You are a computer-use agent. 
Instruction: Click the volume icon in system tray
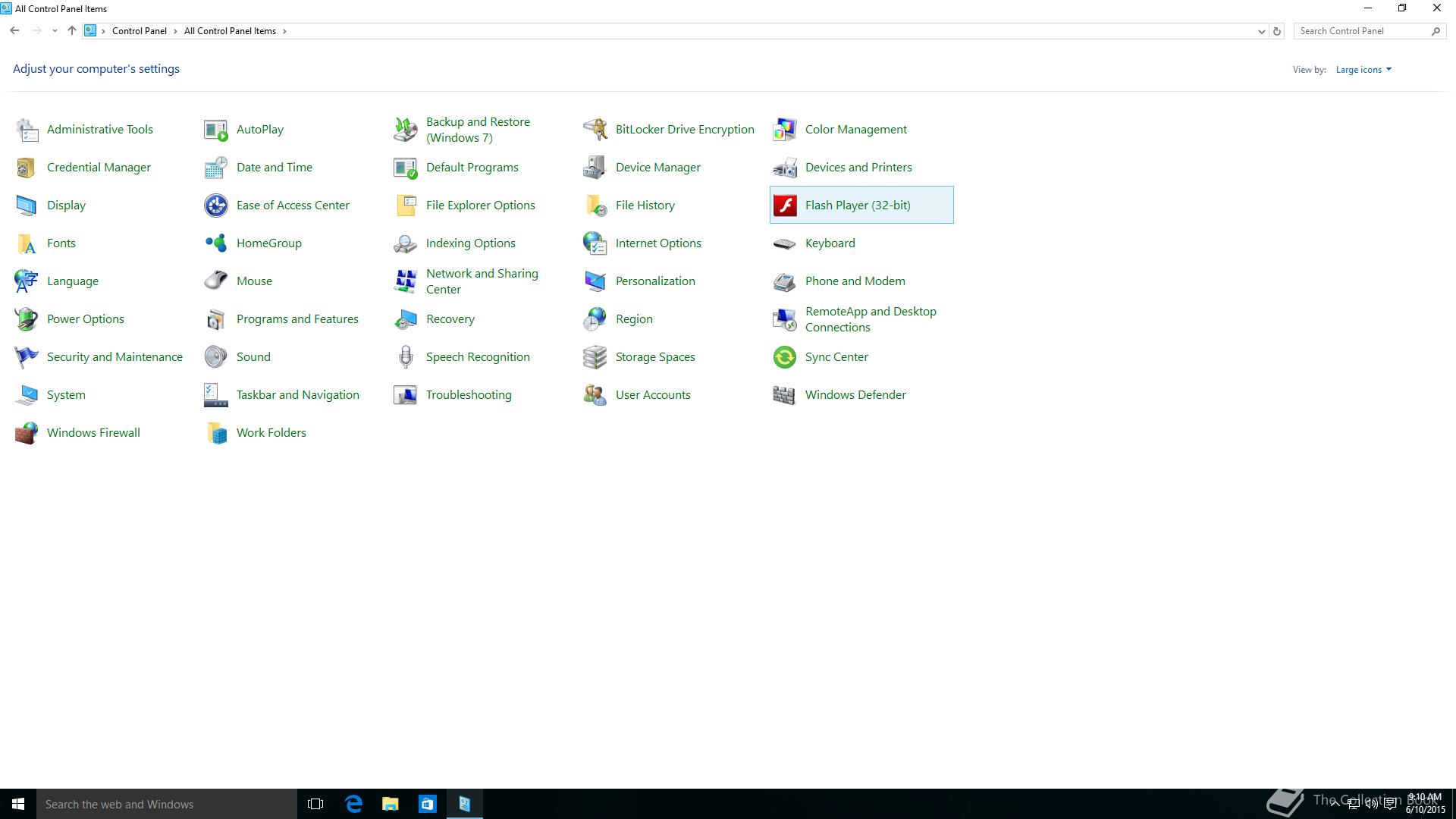click(x=1371, y=805)
